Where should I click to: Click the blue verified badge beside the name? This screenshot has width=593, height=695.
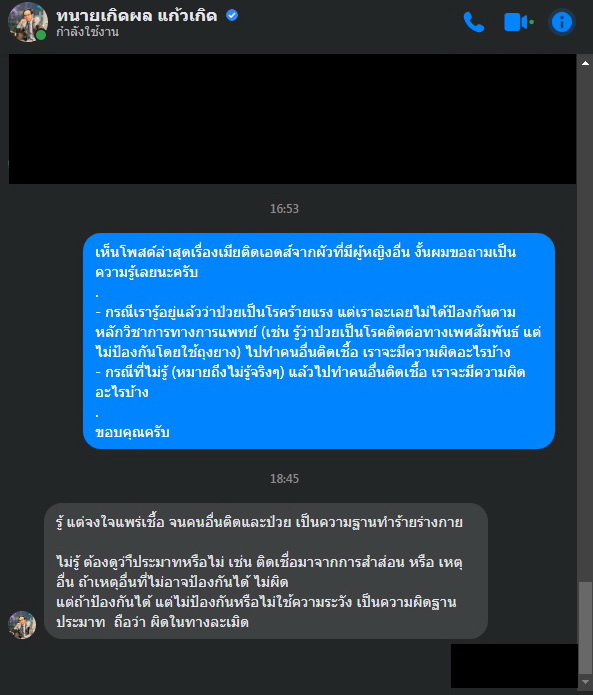232,15
